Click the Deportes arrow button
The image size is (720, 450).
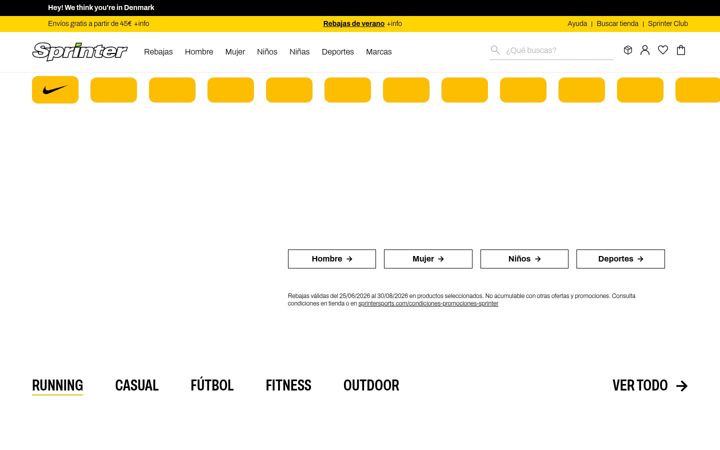click(x=620, y=259)
